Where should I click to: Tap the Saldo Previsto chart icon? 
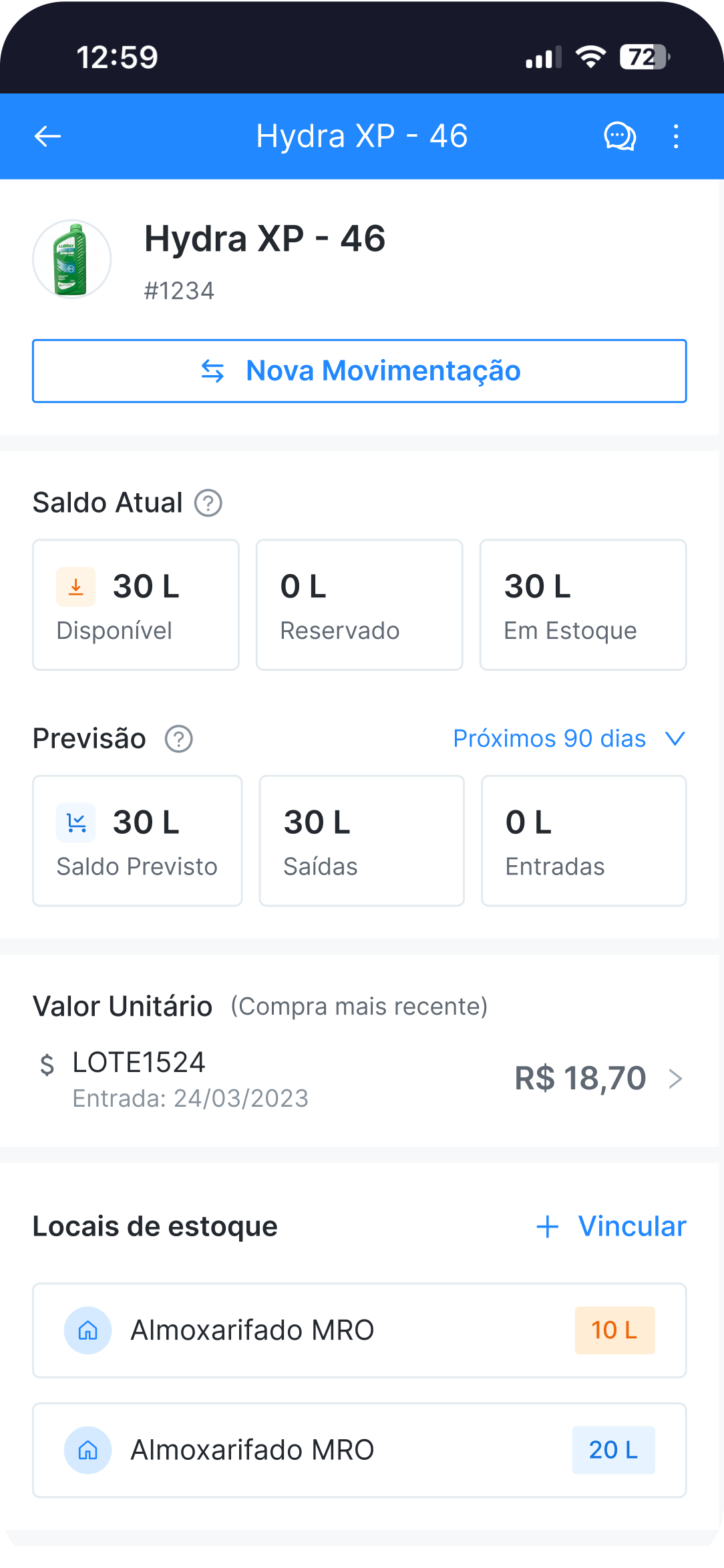[x=76, y=823]
